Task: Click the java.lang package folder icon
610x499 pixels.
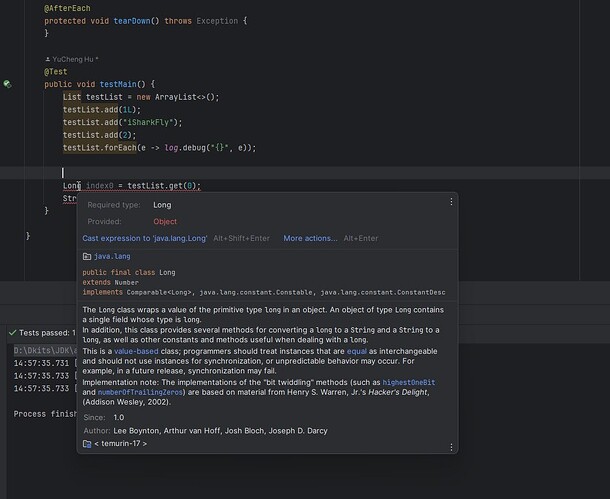Action: tap(87, 256)
